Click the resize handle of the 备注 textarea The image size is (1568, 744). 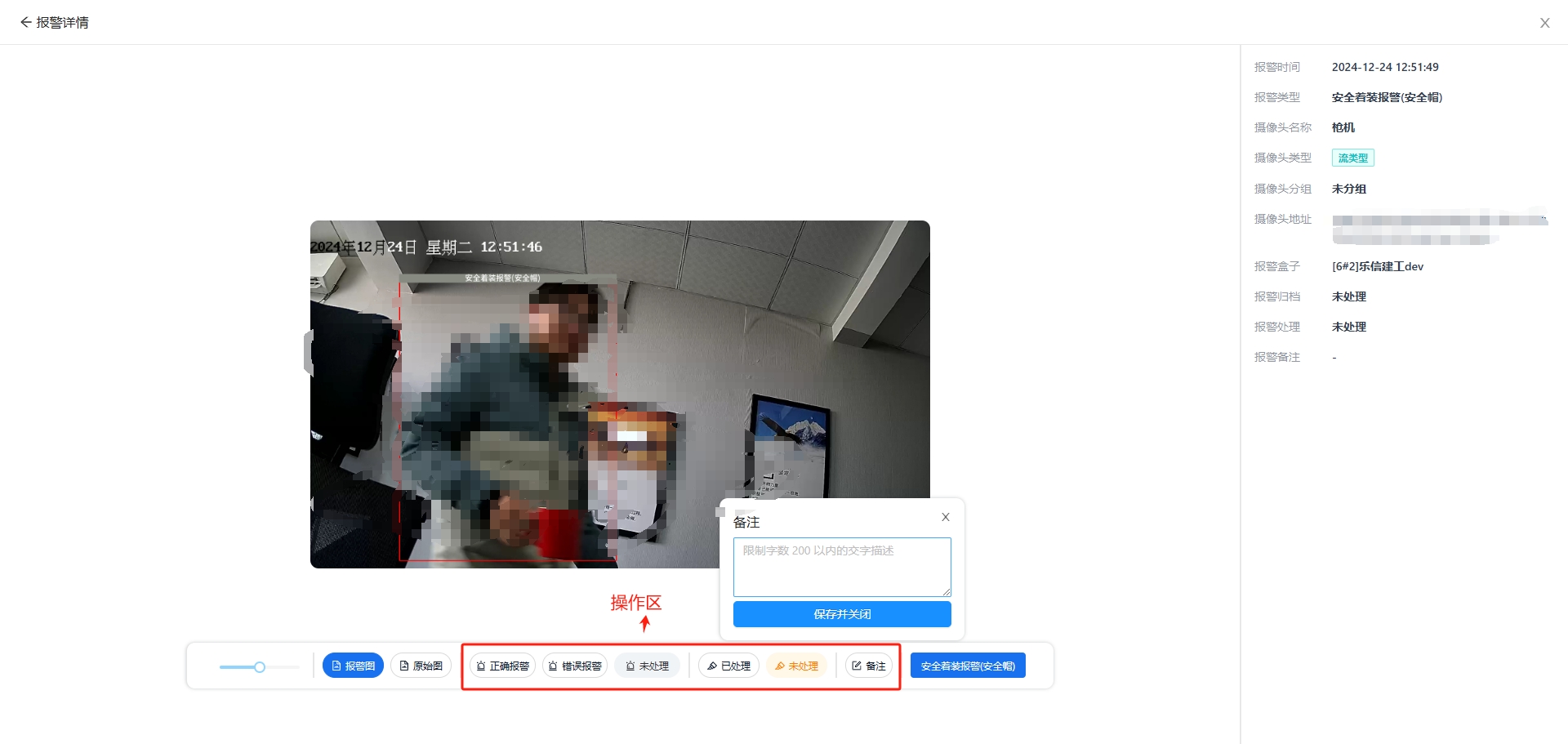point(947,592)
